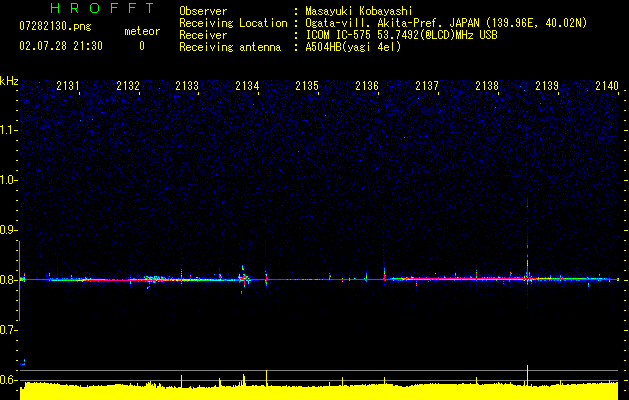Click the observer name Masayuki Kobayashi
The width and height of the screenshot is (629, 400).
[359, 11]
